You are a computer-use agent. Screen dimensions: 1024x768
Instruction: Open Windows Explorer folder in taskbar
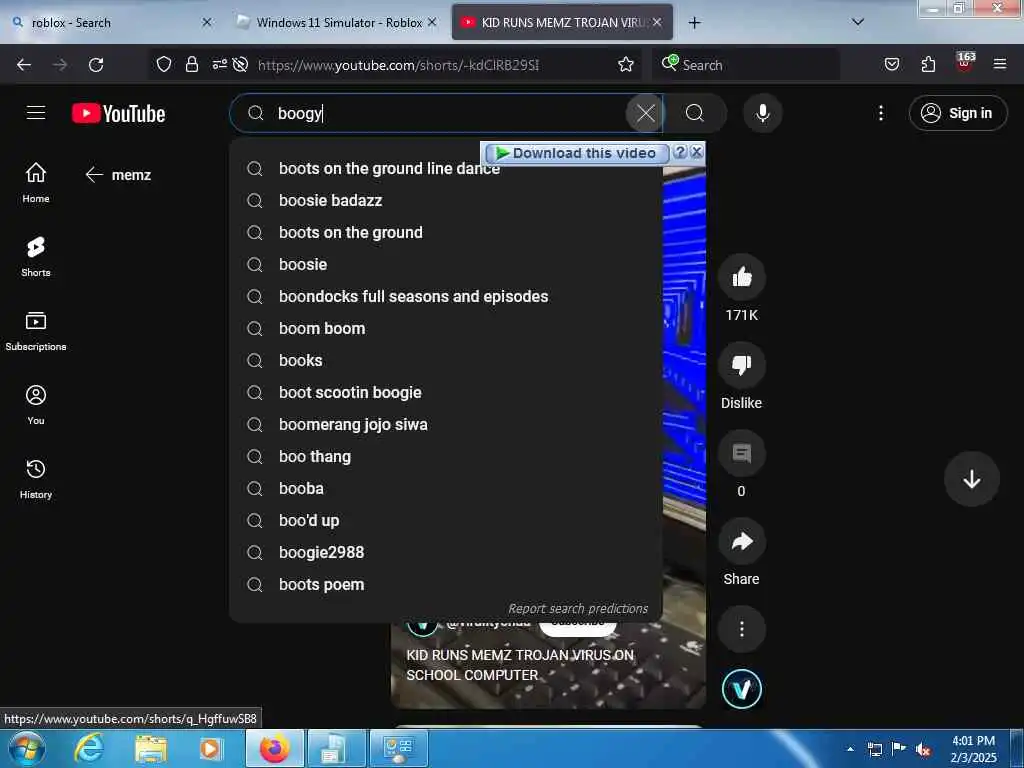[x=151, y=748]
